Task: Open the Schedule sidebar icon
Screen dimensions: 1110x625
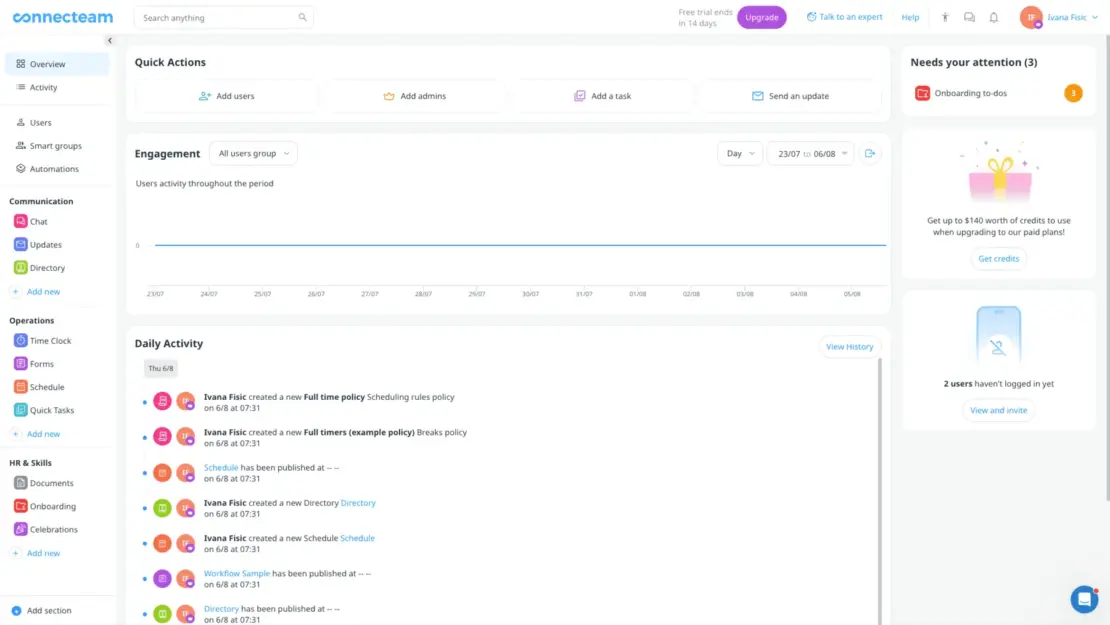Action: 21,387
